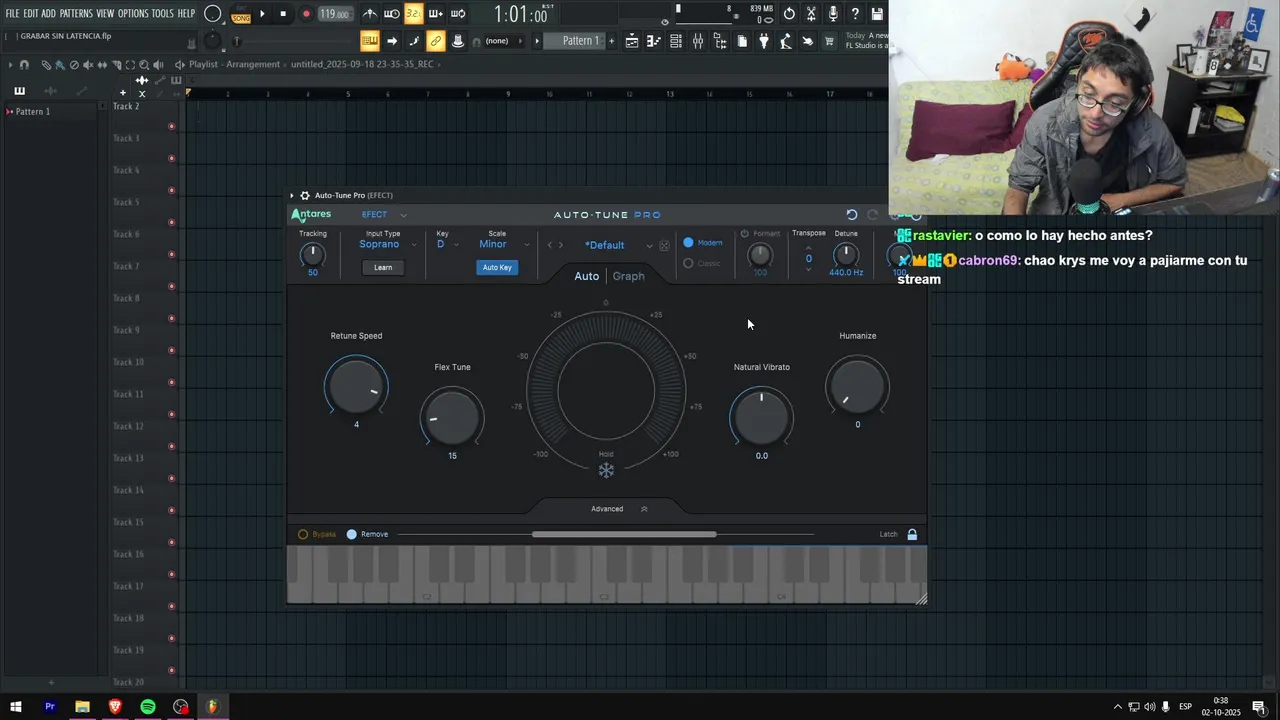The width and height of the screenshot is (1280, 720).
Task: Click the Learn button
Action: pos(383,267)
